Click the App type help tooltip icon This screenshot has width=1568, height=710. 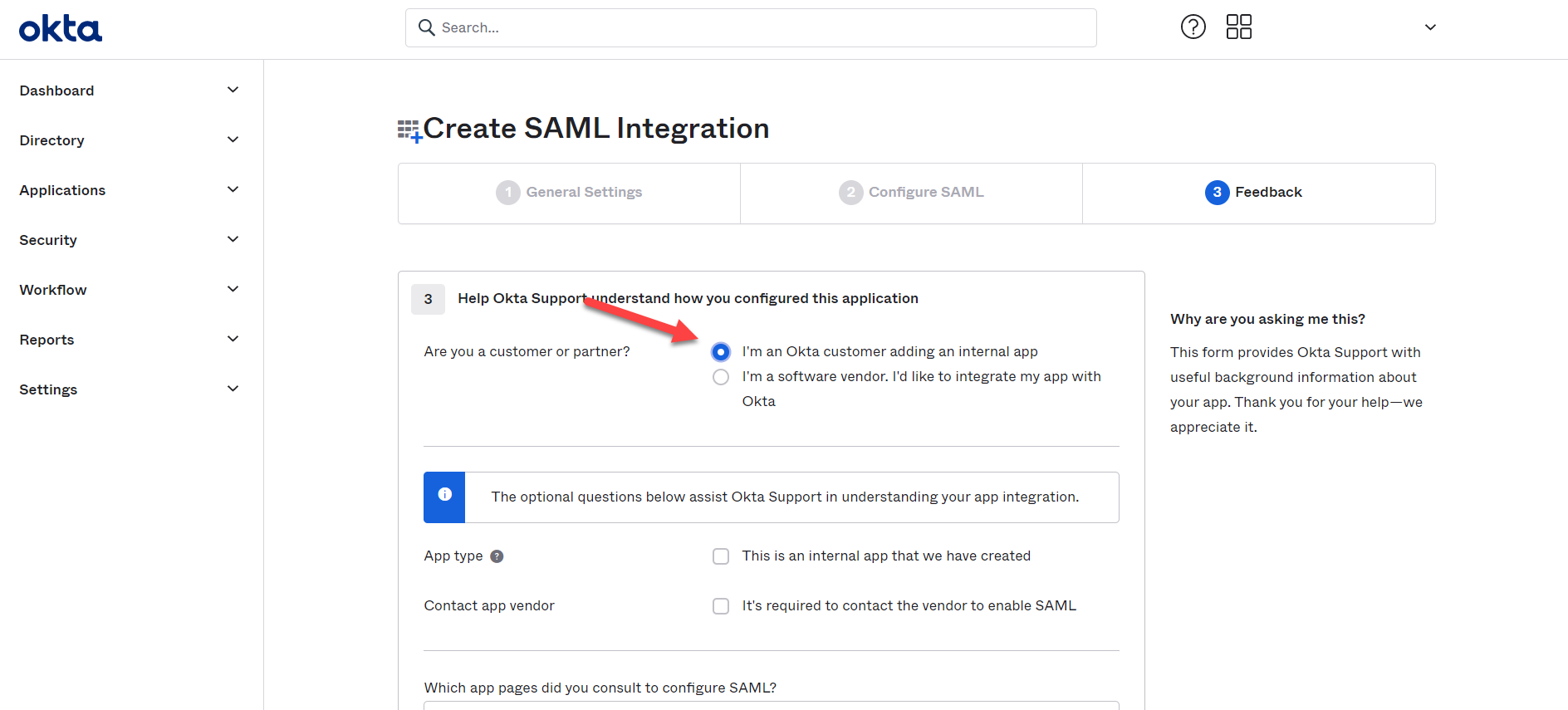point(497,556)
